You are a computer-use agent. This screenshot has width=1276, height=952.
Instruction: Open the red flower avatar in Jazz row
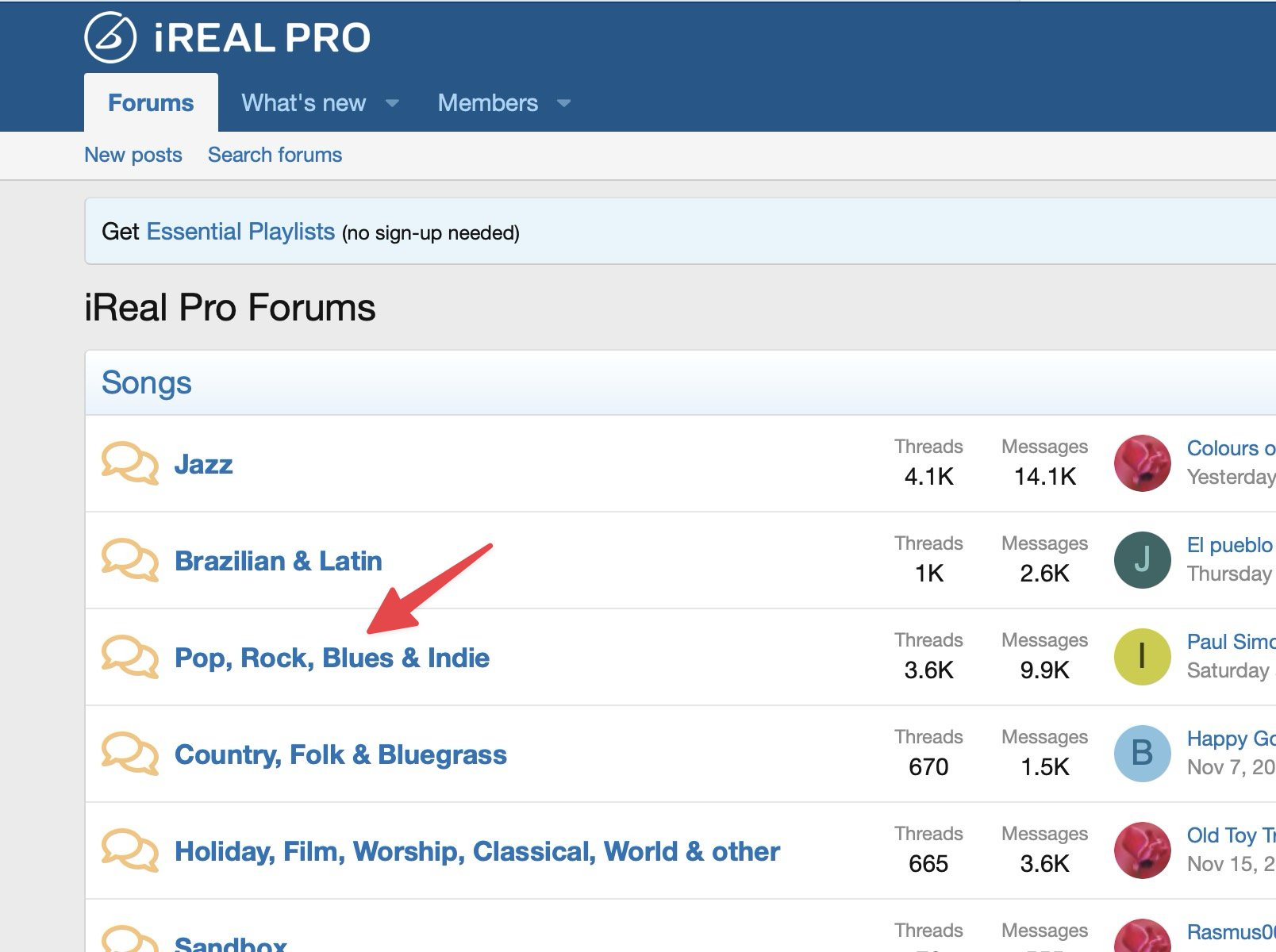point(1142,463)
